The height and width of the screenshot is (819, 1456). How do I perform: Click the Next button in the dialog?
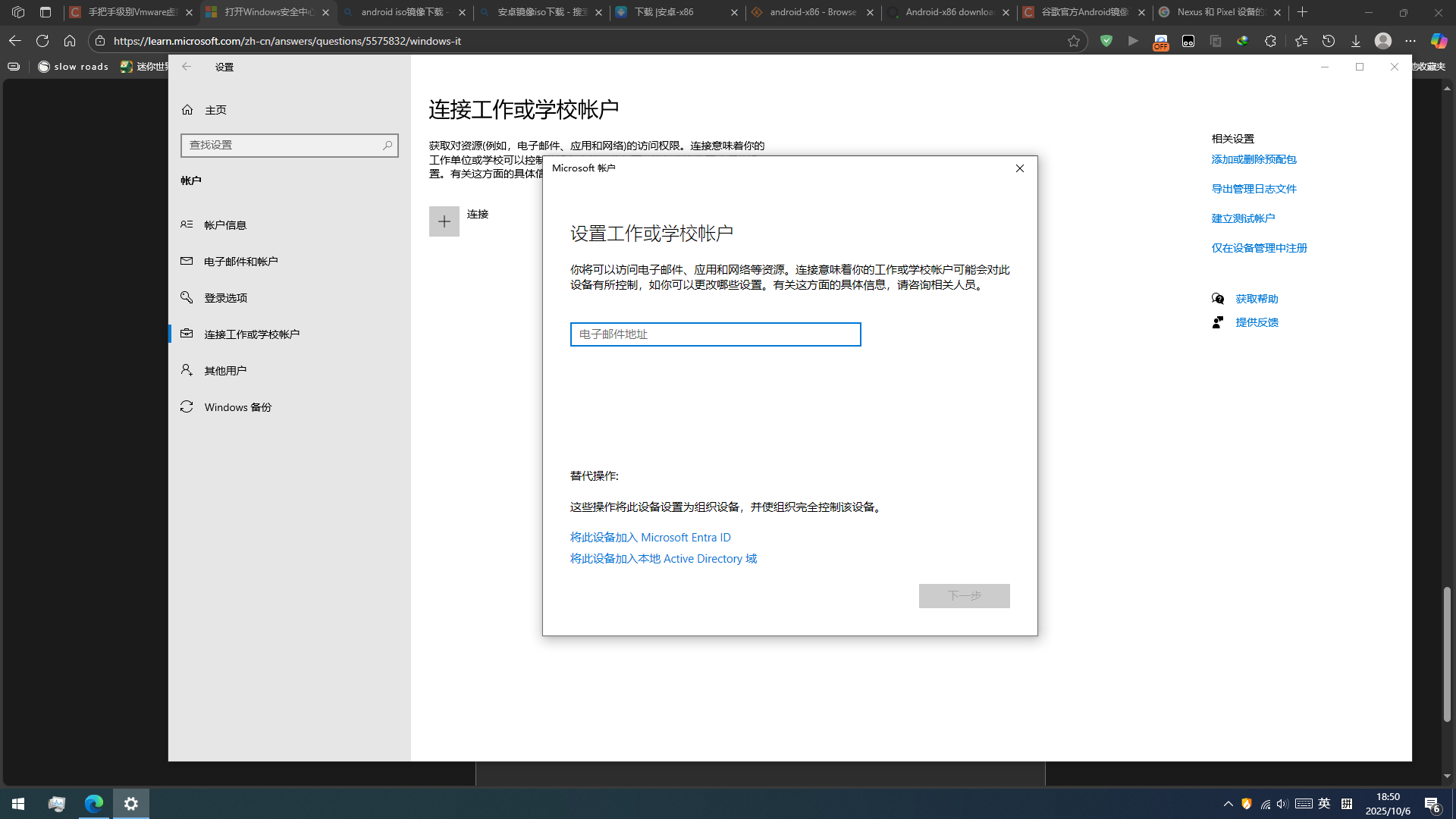[x=964, y=596]
